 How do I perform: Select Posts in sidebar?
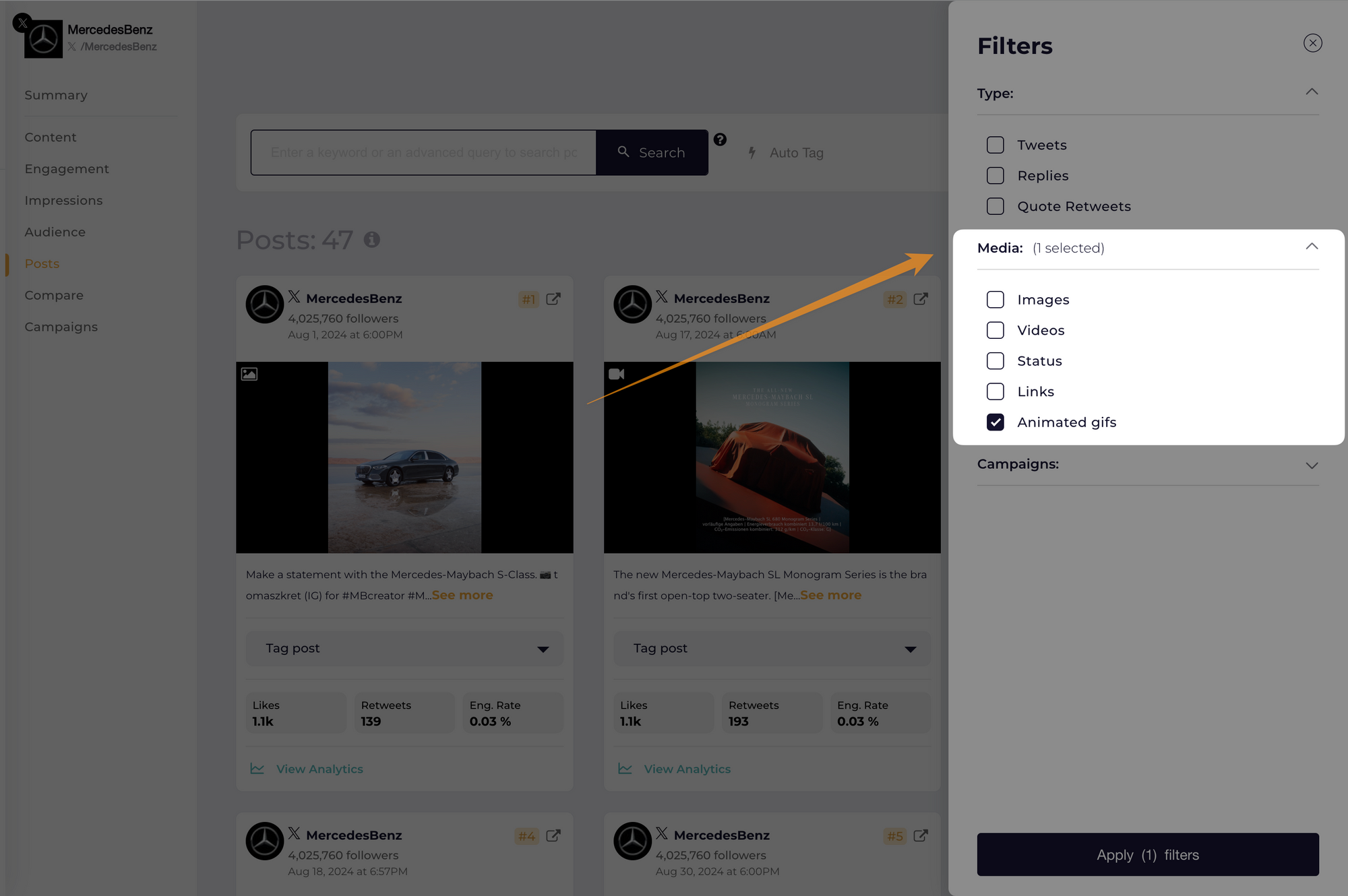[x=42, y=264]
